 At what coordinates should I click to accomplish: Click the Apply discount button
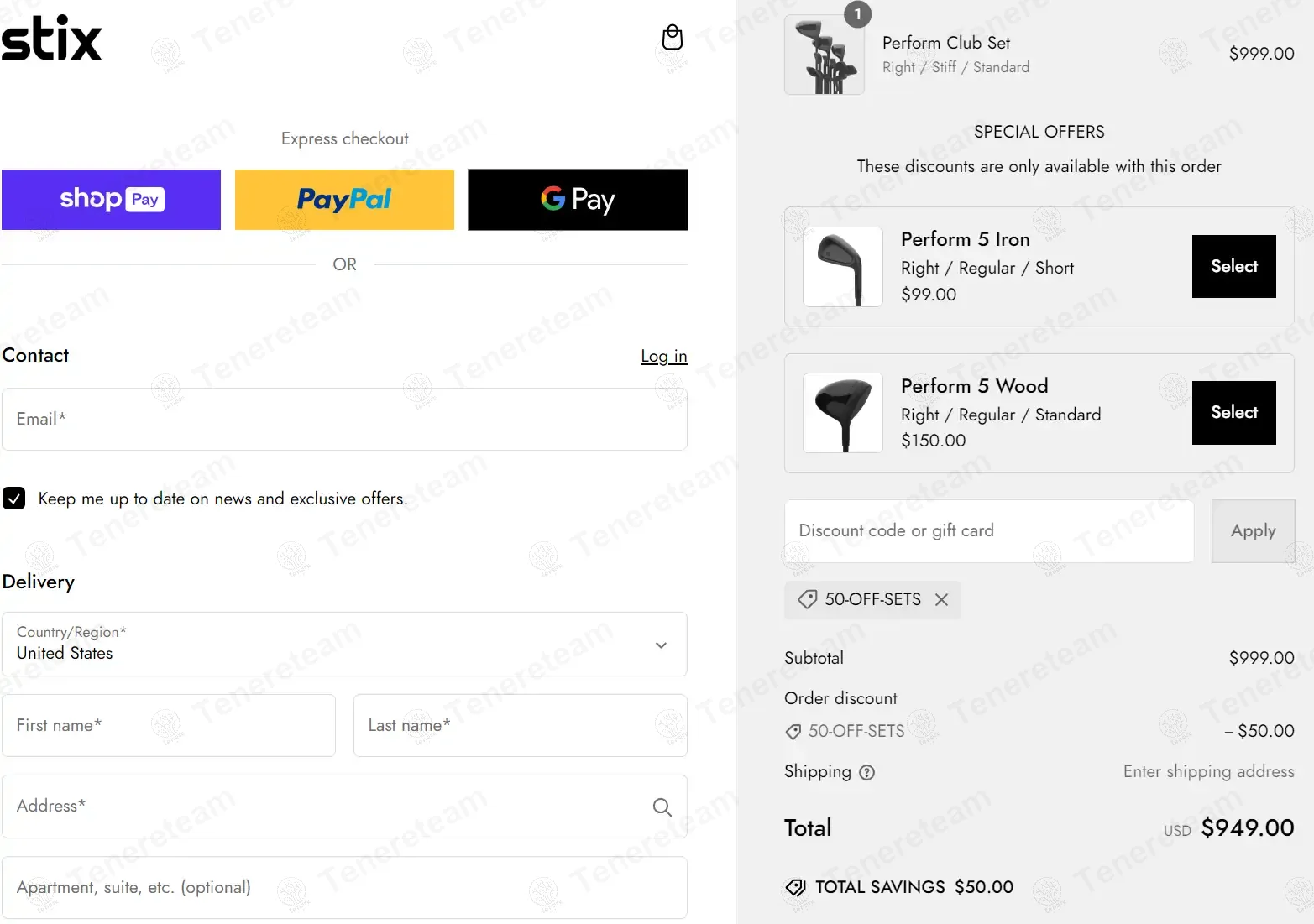point(1253,530)
